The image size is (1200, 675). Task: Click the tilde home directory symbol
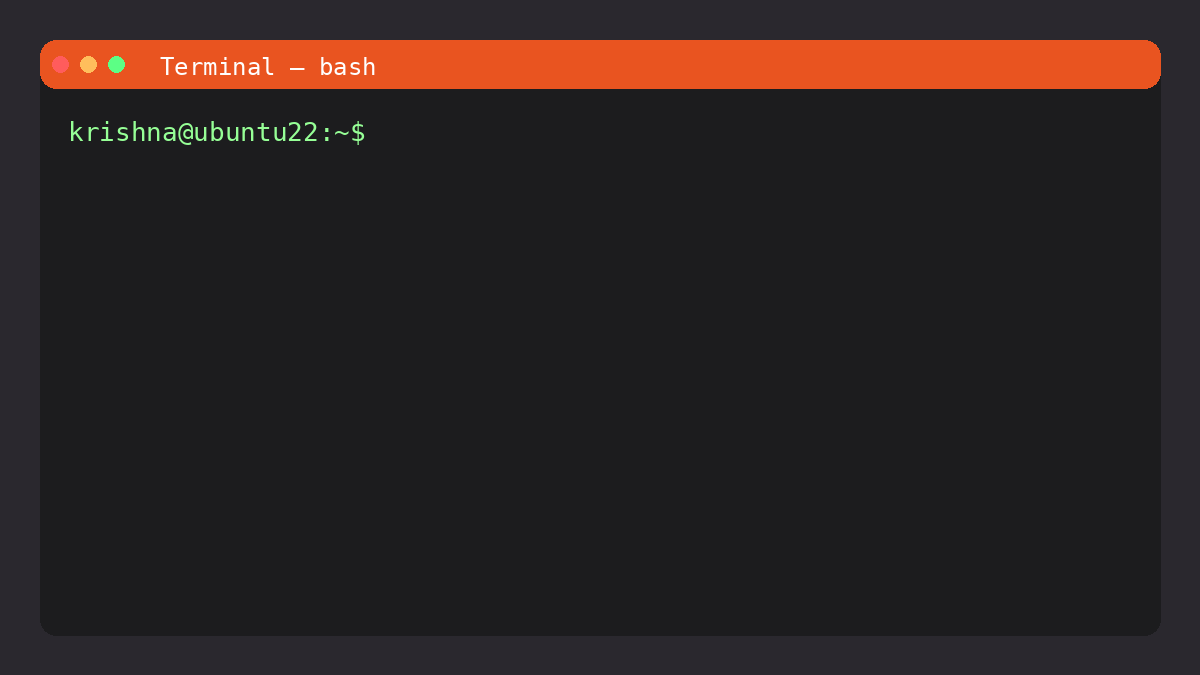click(x=341, y=132)
